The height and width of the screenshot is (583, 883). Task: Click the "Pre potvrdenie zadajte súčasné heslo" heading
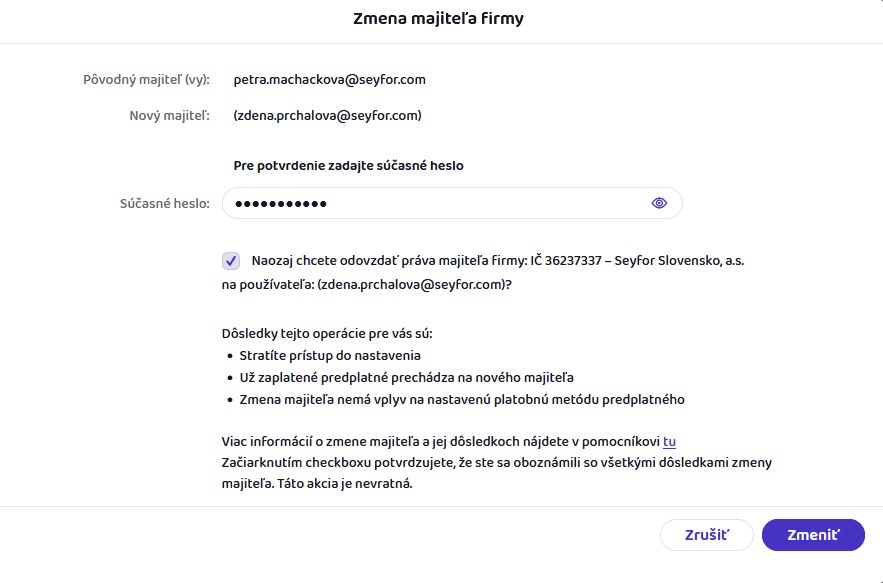(x=348, y=165)
